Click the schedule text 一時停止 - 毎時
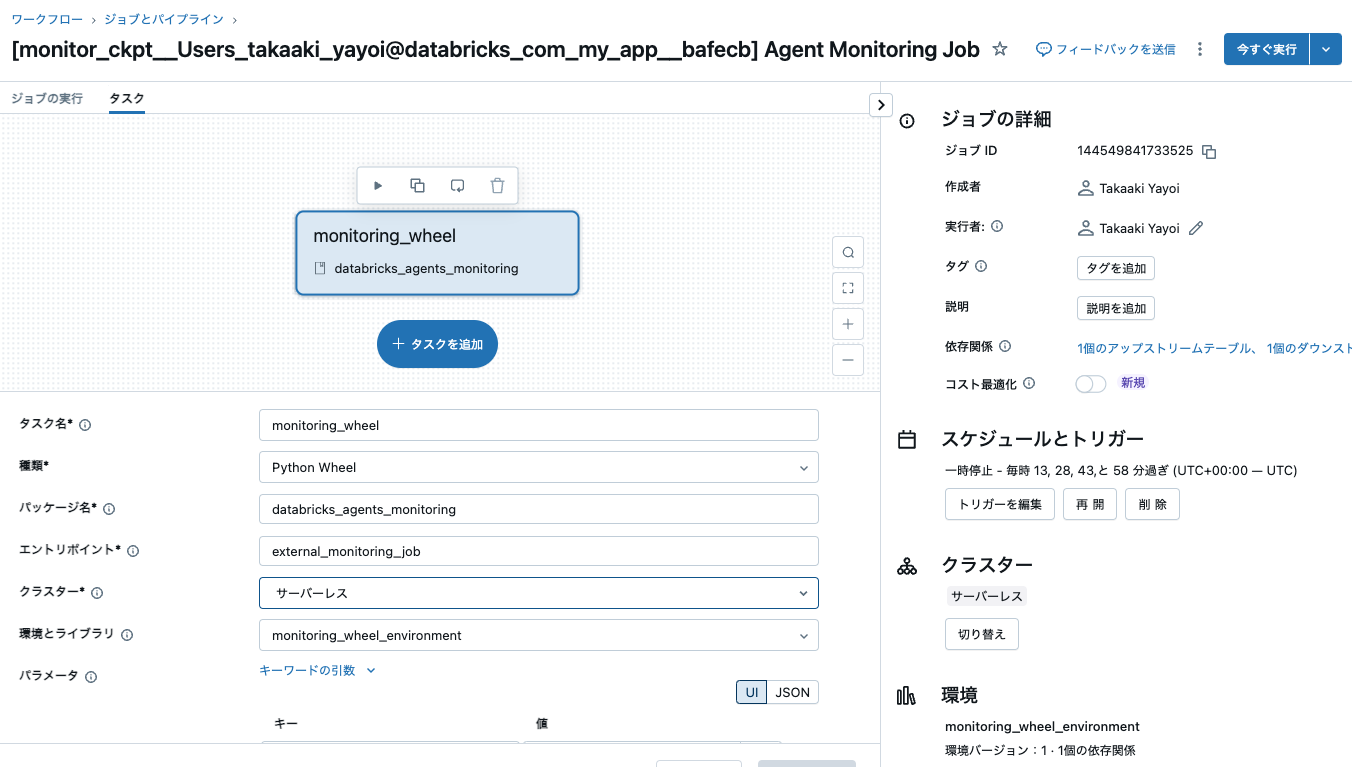This screenshot has width=1352, height=767. [1121, 470]
